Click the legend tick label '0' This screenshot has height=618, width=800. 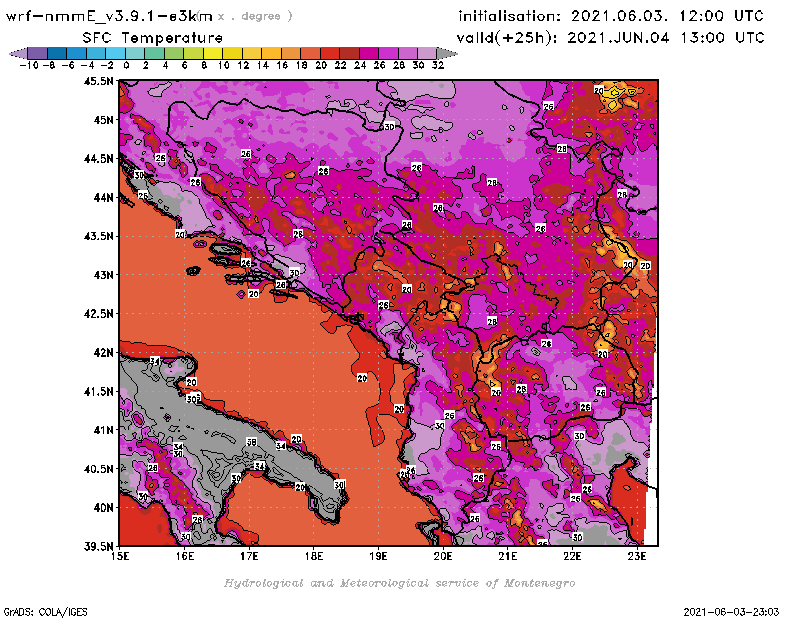[x=126, y=65]
